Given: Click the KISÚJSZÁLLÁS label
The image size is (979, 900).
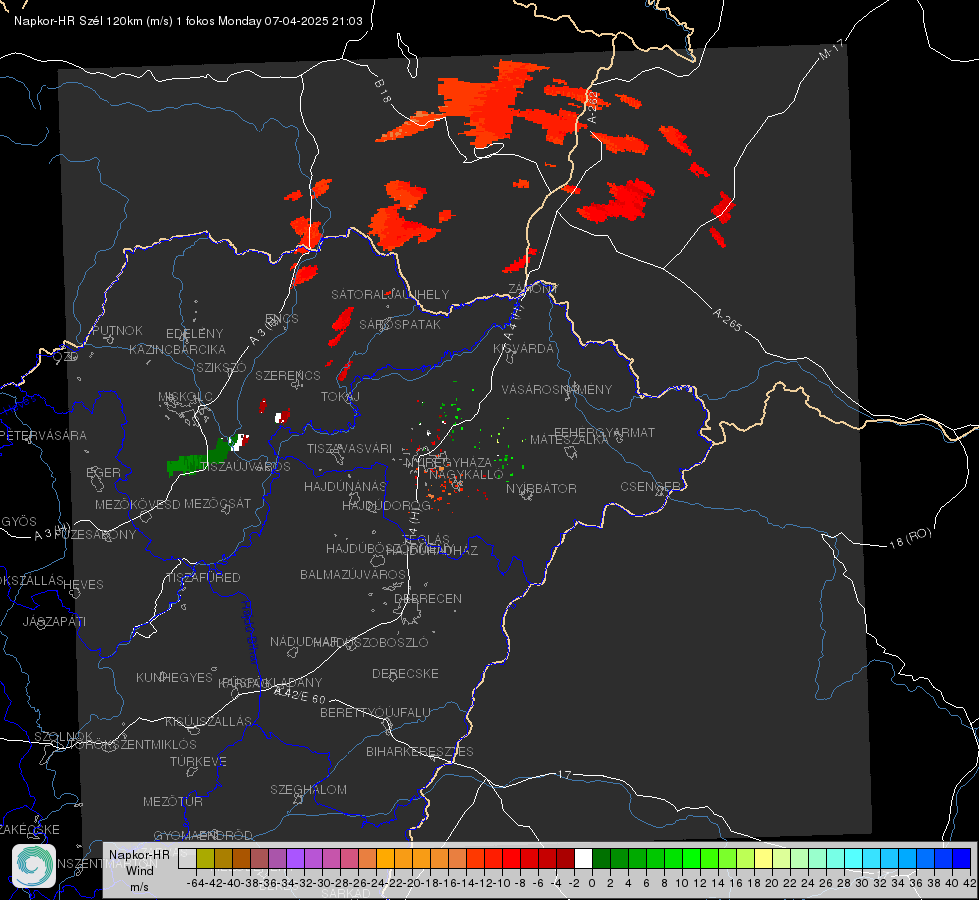Looking at the screenshot, I should coord(208,721).
